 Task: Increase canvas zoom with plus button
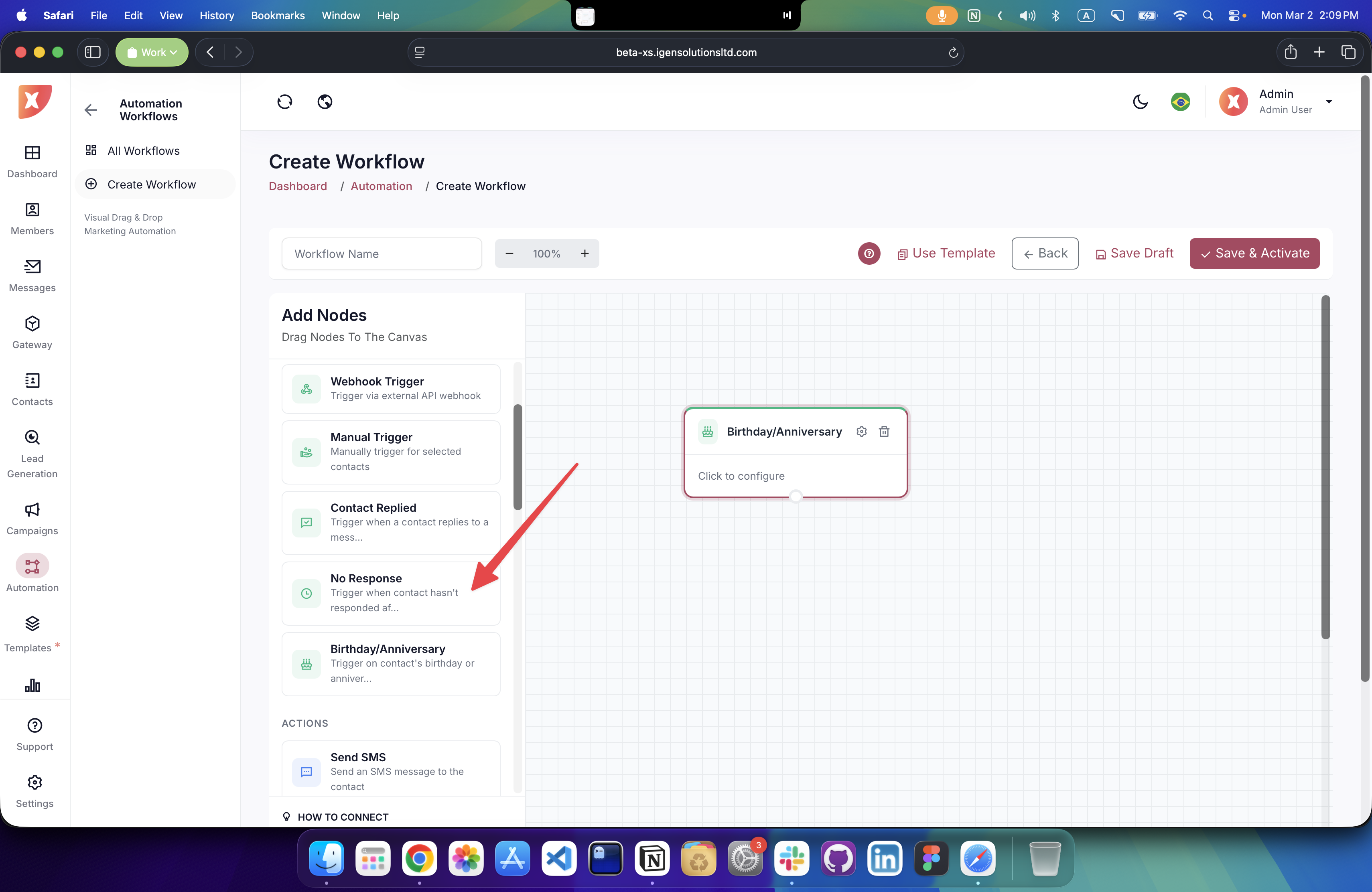pyautogui.click(x=585, y=253)
